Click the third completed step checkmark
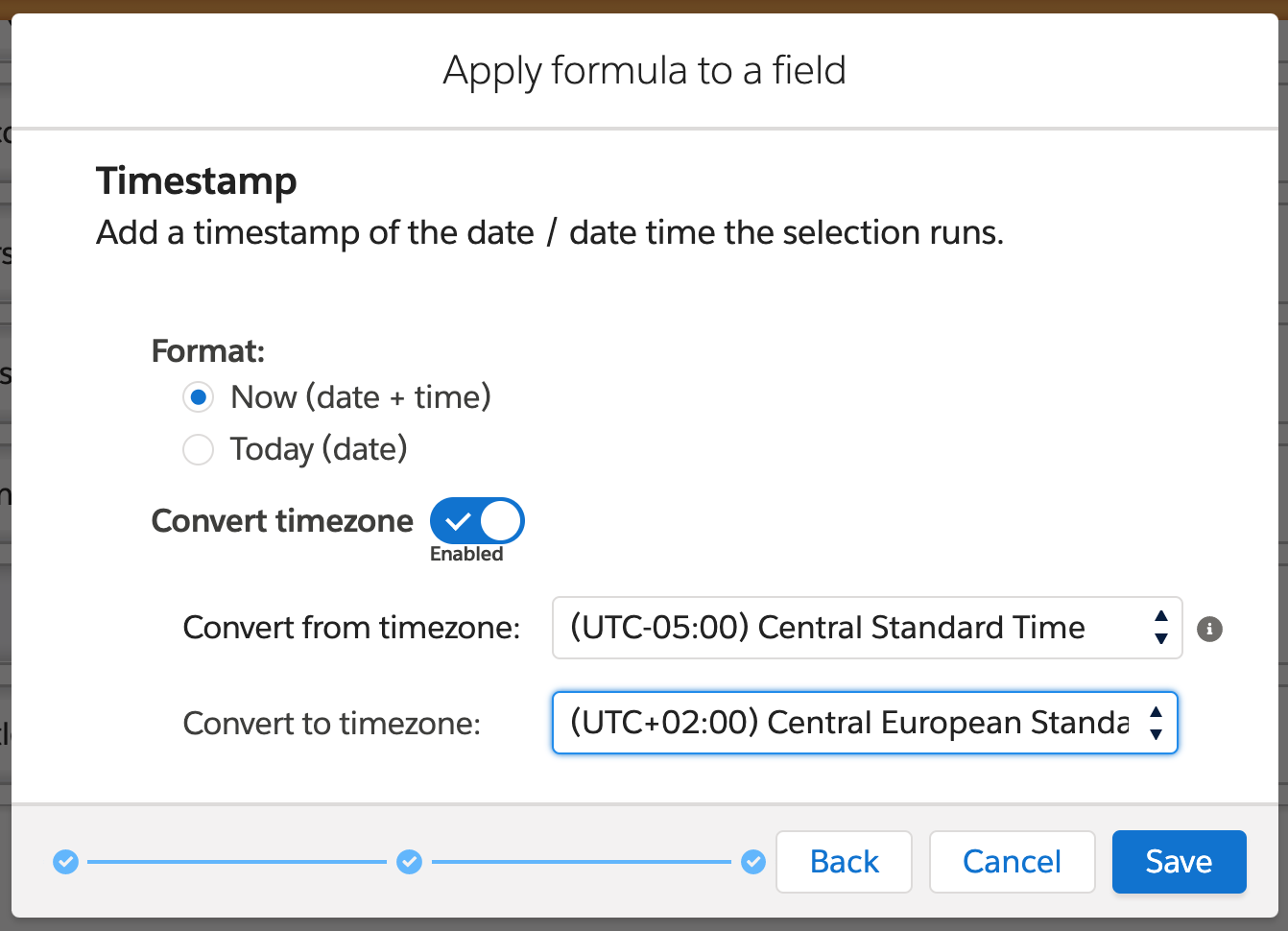The height and width of the screenshot is (931, 1288). (753, 862)
